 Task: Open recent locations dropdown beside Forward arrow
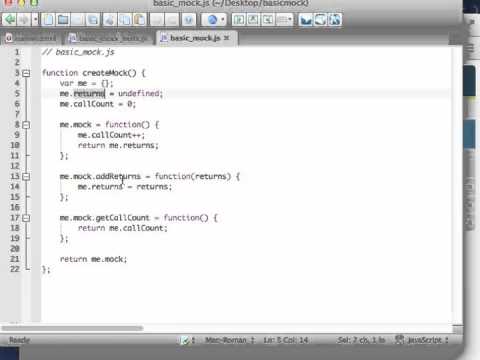click(35, 20)
